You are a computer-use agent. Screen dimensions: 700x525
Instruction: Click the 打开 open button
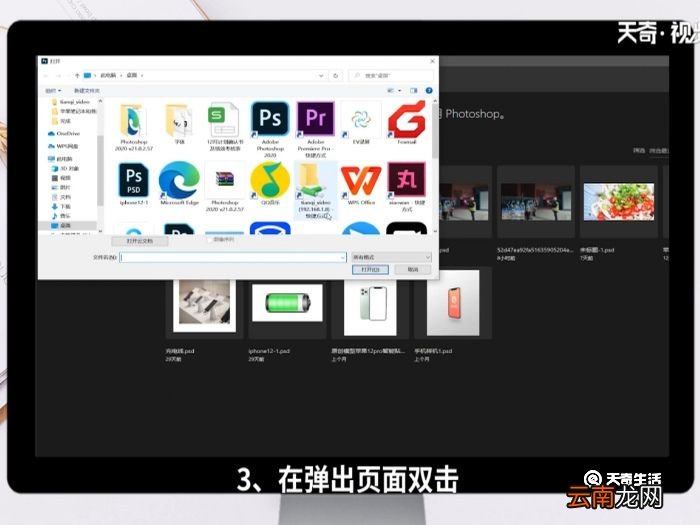point(370,270)
